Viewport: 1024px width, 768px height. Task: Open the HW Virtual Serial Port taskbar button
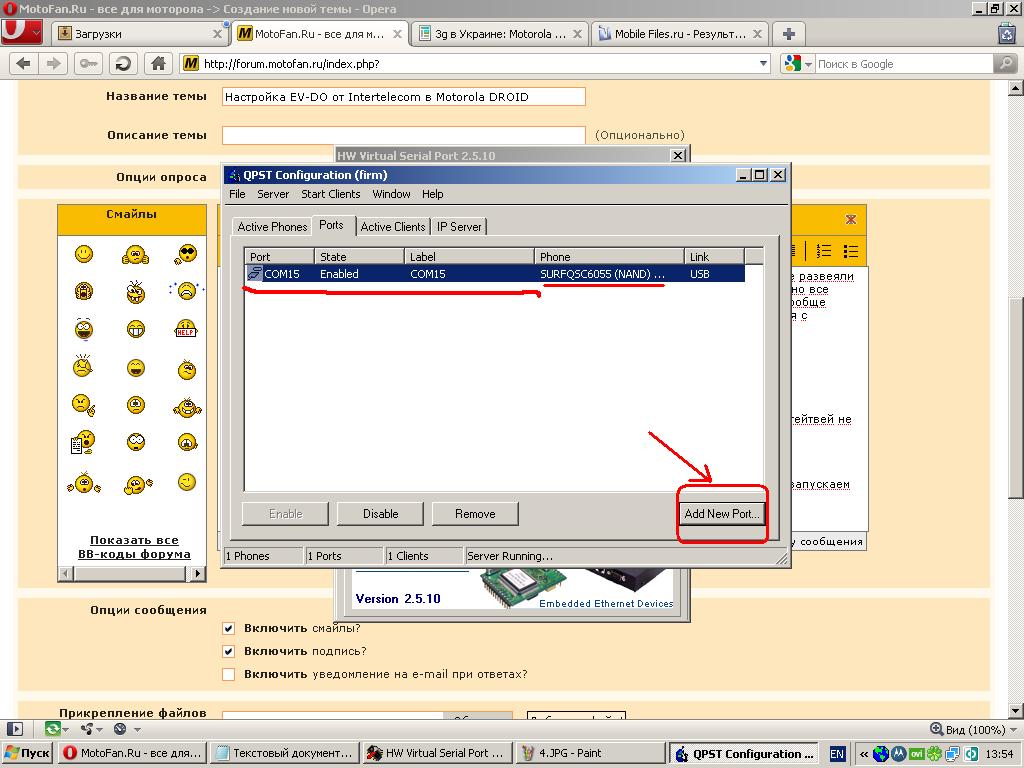436,754
